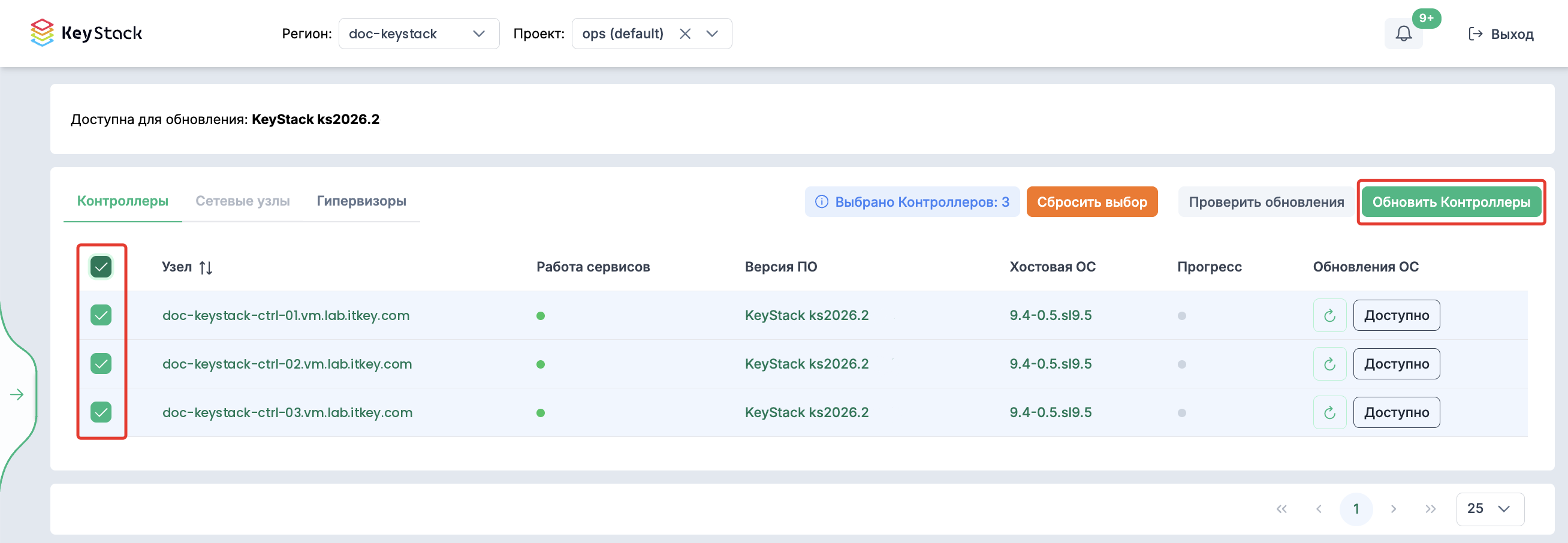The height and width of the screenshot is (543, 1568).
Task: Click the Выбрано Контроллеров: 3 badge
Action: (912, 201)
